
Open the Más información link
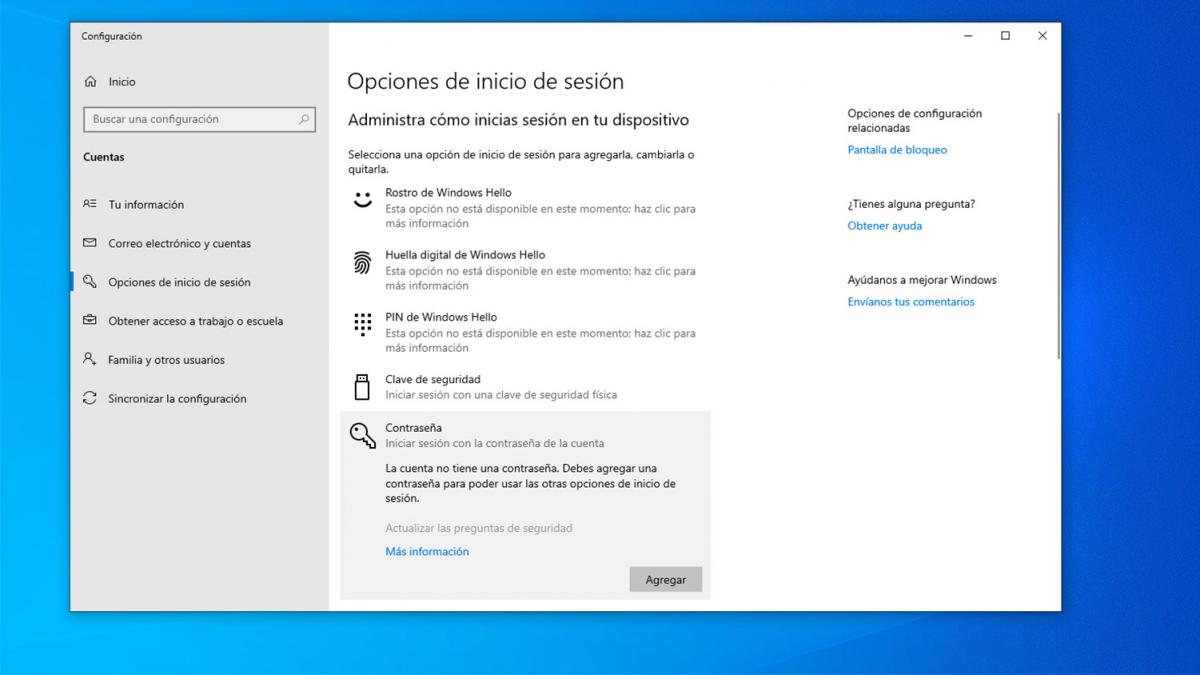[x=427, y=551]
